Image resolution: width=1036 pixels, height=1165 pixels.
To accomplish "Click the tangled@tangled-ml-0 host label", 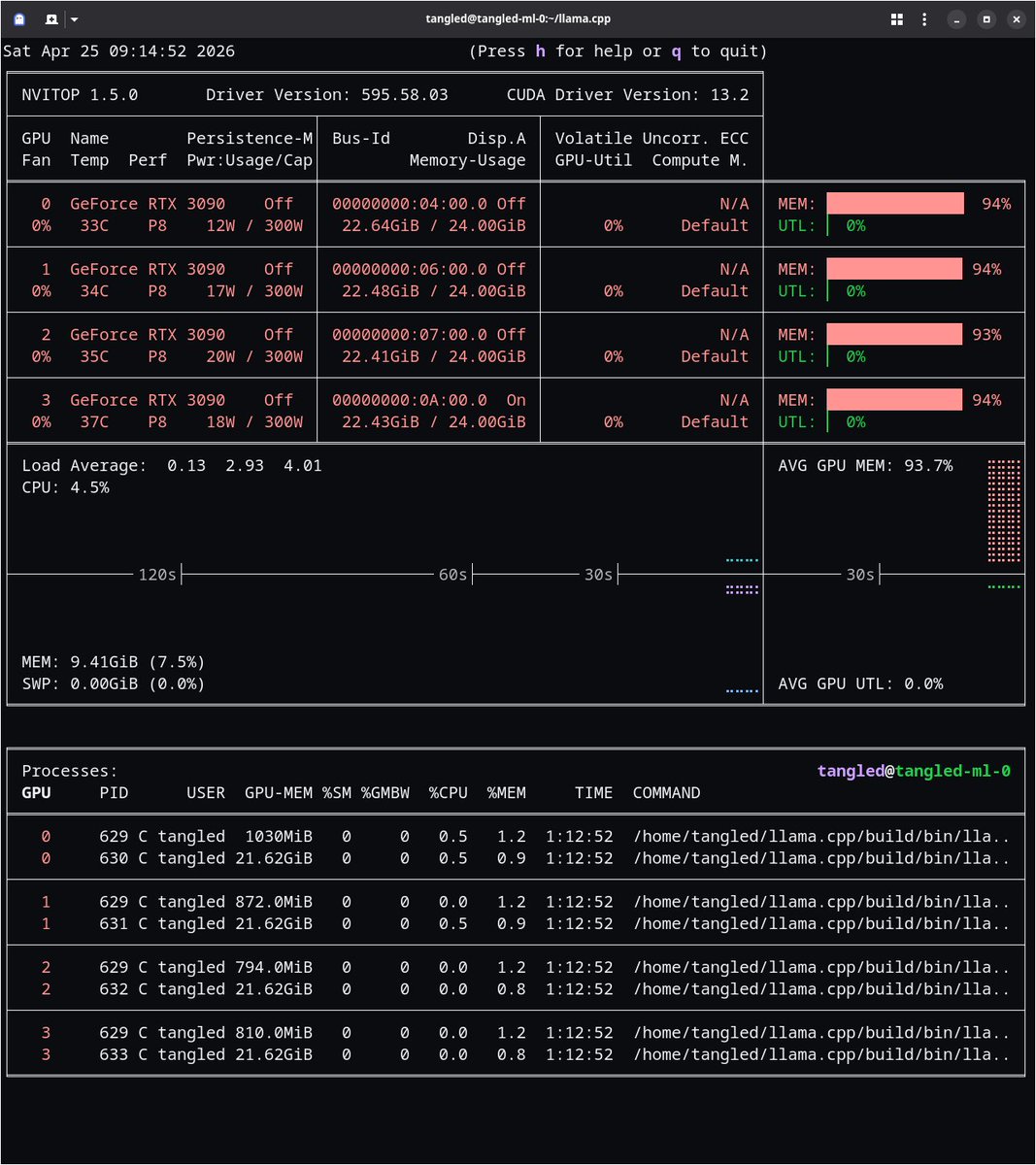I will [915, 772].
